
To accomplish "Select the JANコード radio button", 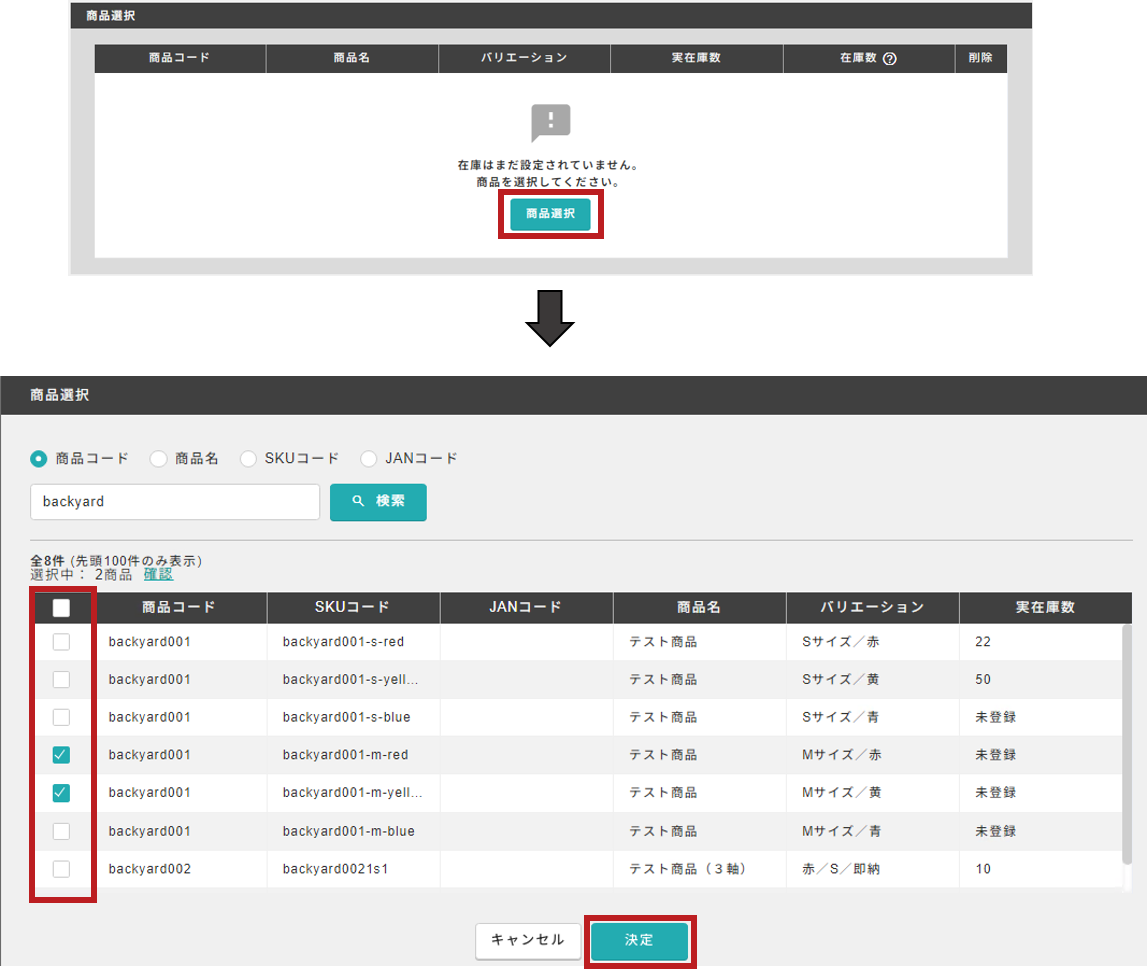I will (x=369, y=459).
